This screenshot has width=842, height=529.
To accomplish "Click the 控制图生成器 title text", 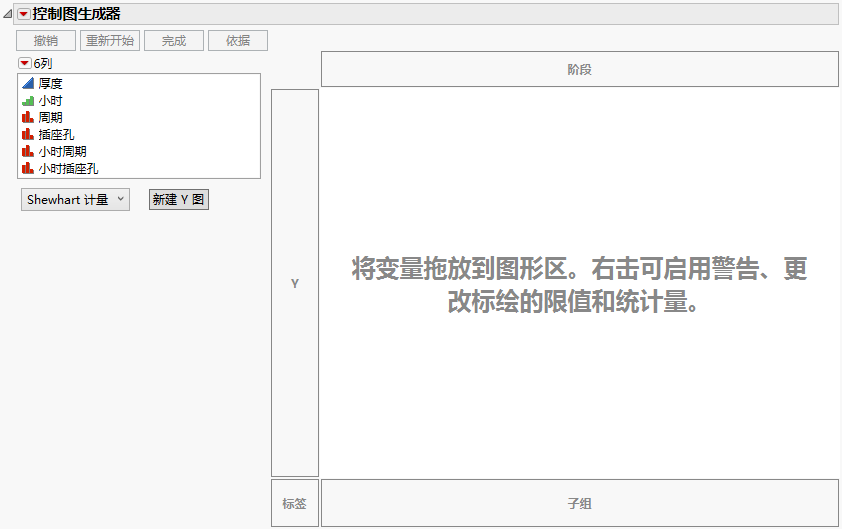I will 76,14.
